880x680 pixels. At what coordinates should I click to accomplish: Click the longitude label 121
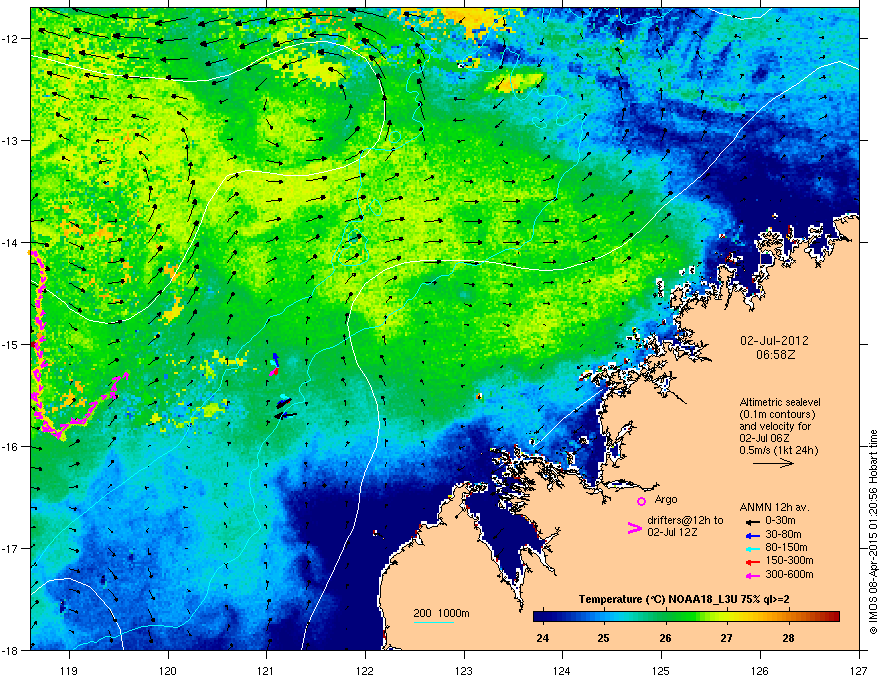coord(266,670)
